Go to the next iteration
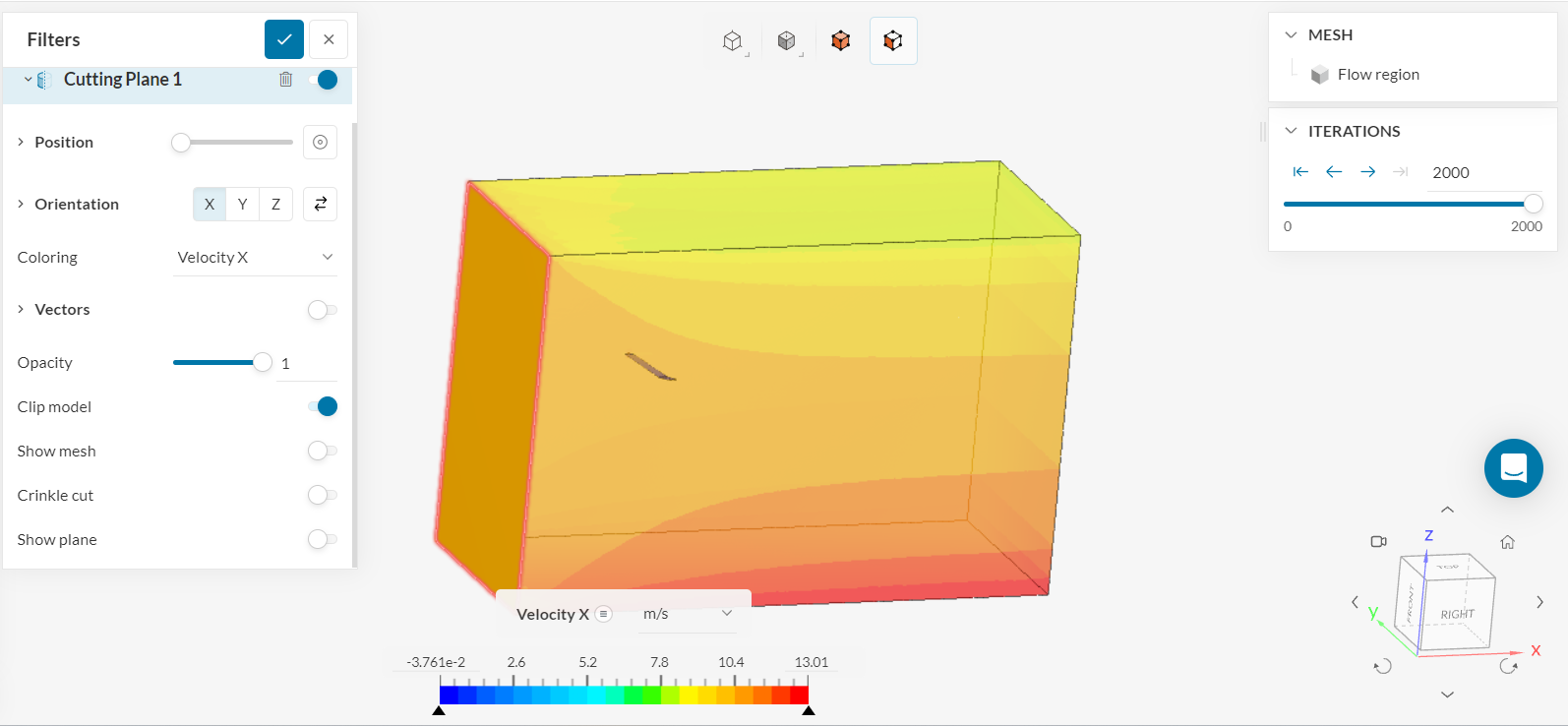The height and width of the screenshot is (726, 1568). click(1368, 172)
